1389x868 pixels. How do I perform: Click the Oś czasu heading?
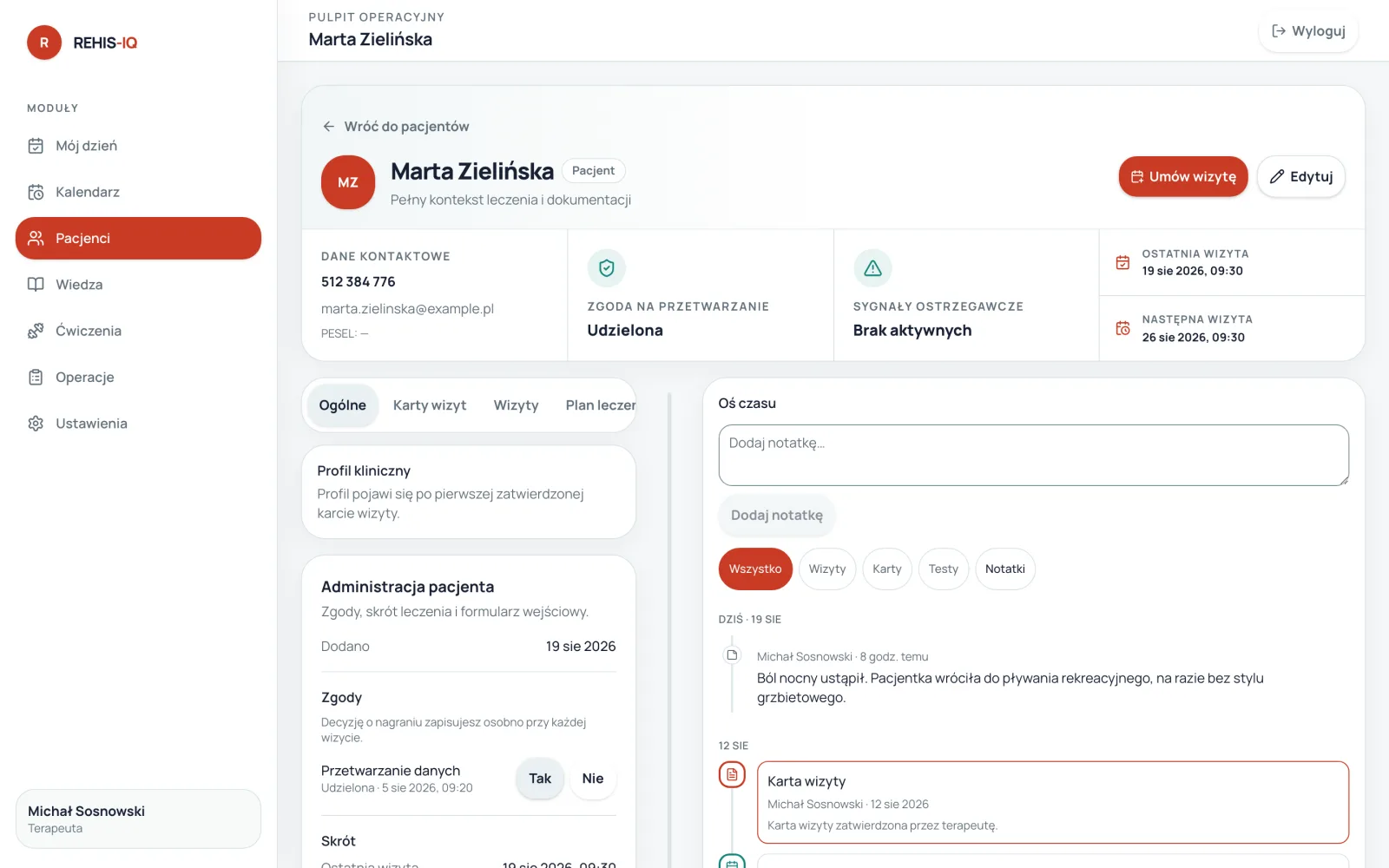(x=747, y=404)
